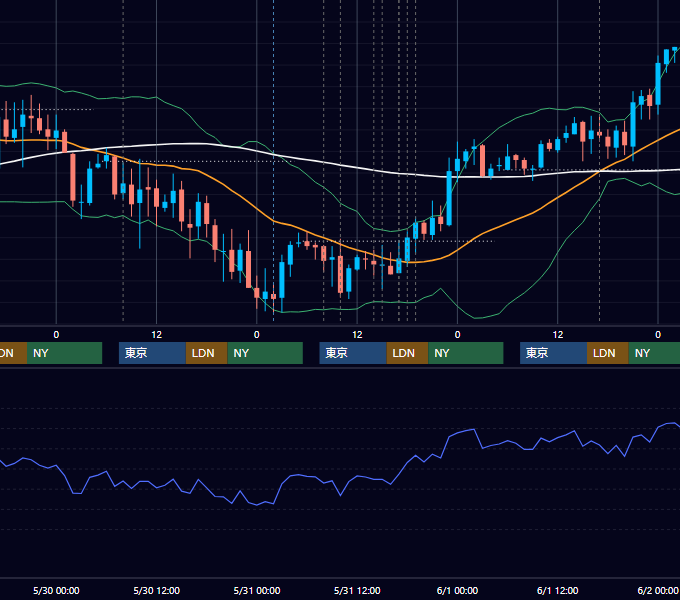680x600 pixels.
Task: Click the 6/1 00:00 time axis label
Action: click(457, 590)
